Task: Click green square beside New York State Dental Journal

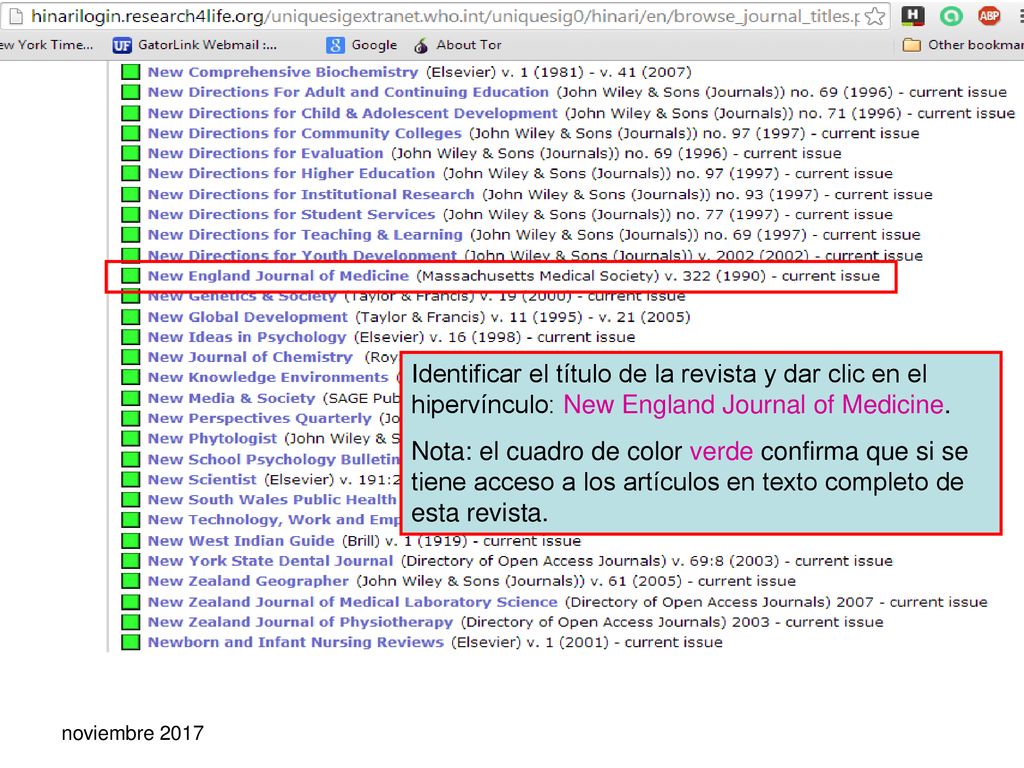Action: click(x=131, y=562)
